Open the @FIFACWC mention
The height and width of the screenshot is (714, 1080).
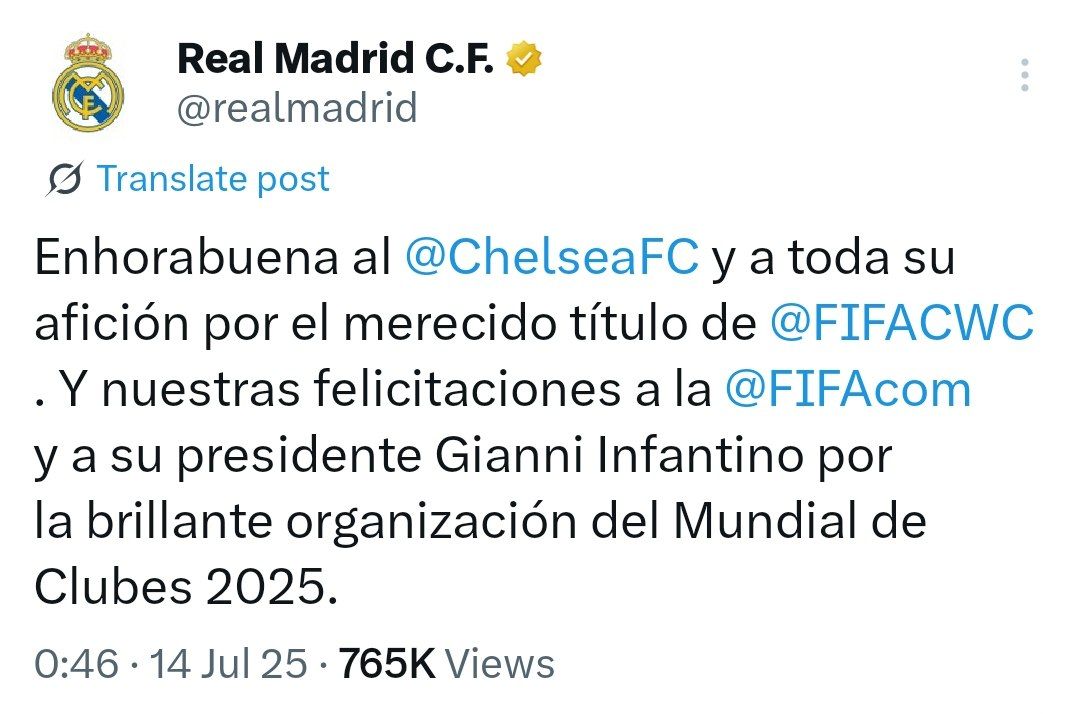(902, 324)
